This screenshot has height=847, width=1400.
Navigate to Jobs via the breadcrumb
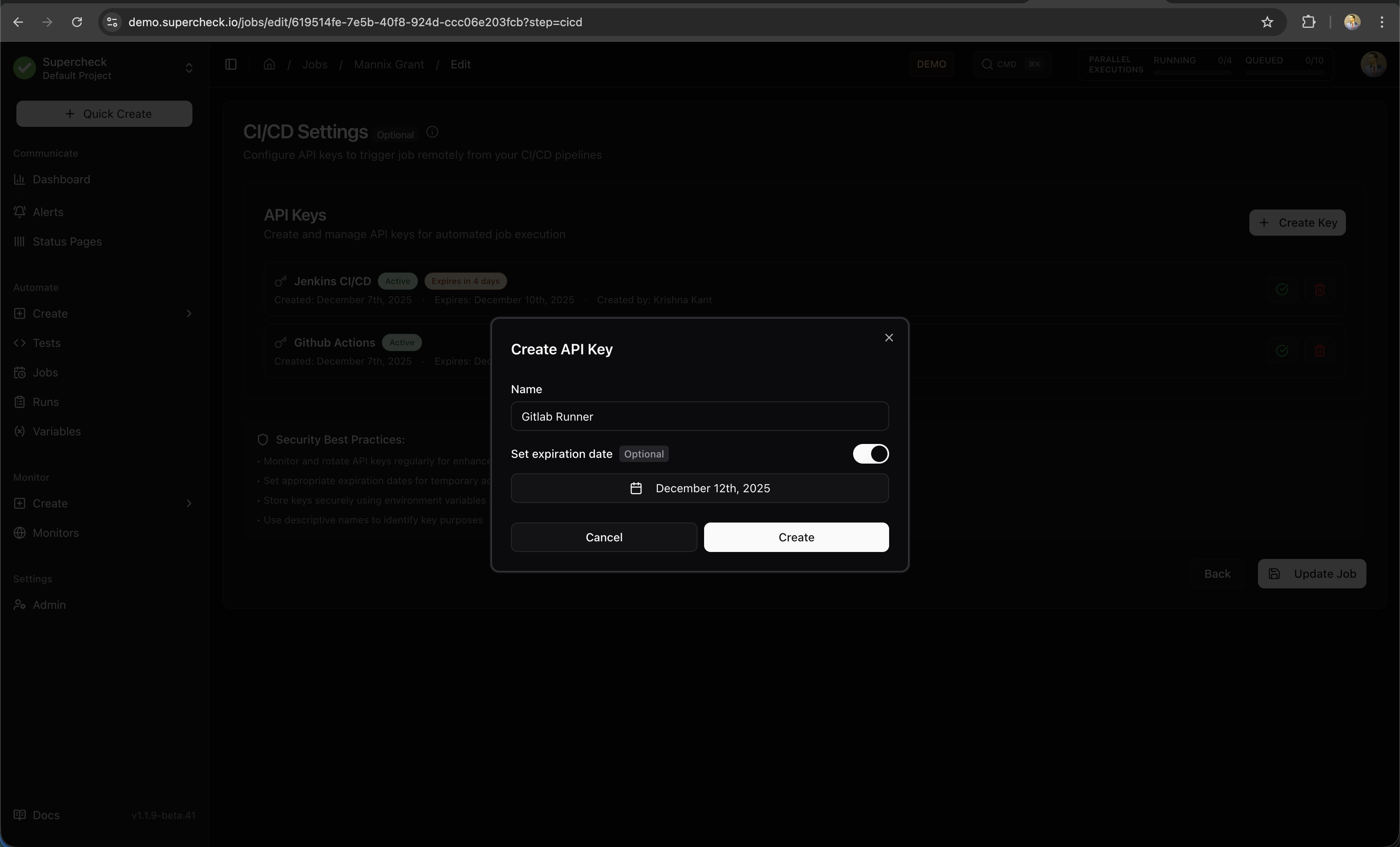tap(315, 64)
